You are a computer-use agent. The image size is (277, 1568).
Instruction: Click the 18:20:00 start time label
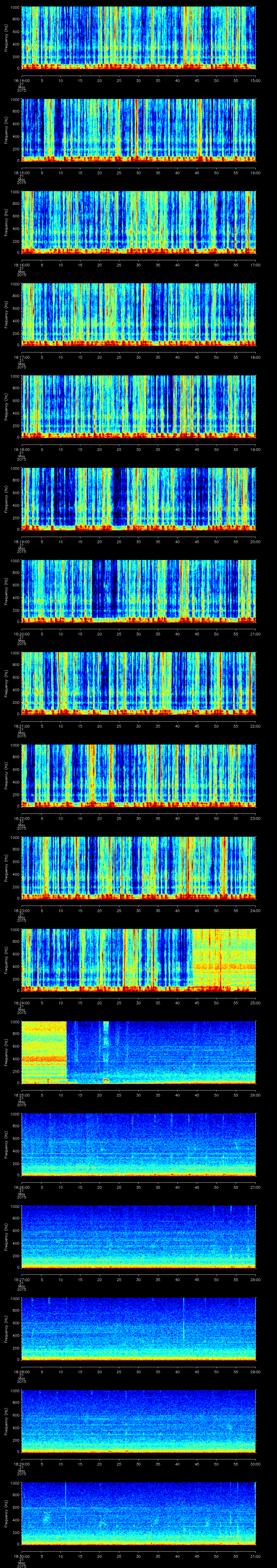[21, 634]
